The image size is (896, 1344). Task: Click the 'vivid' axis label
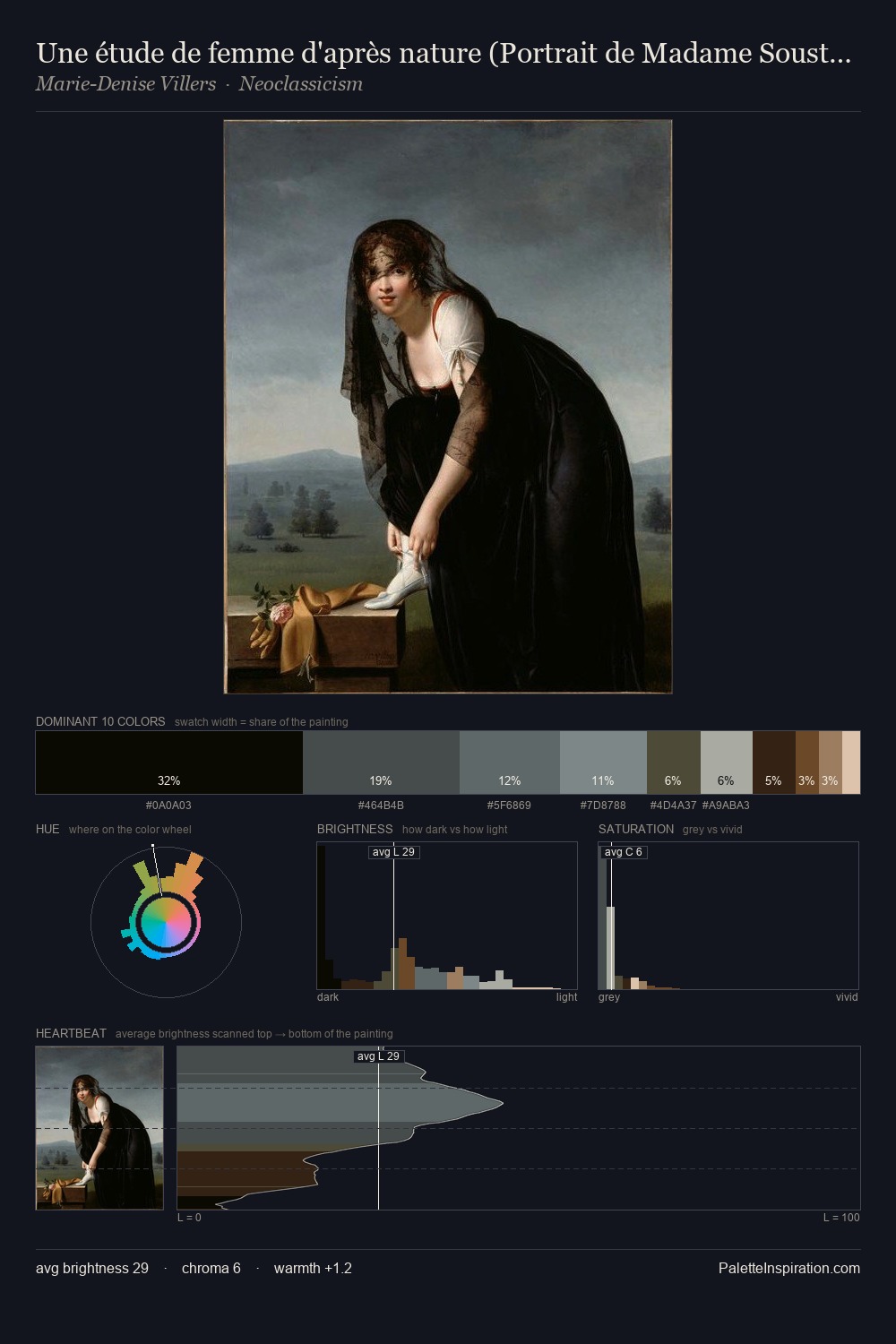point(847,997)
